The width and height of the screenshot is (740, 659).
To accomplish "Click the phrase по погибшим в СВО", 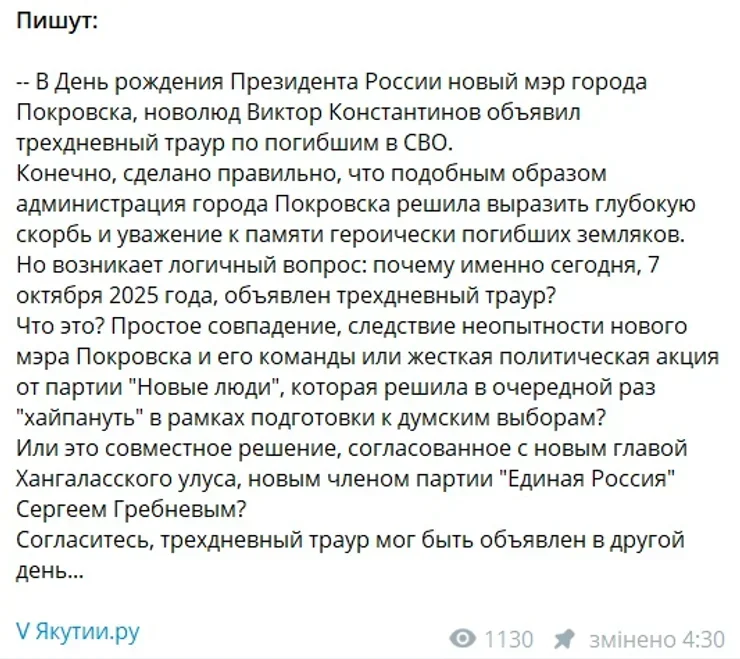I will [343, 141].
